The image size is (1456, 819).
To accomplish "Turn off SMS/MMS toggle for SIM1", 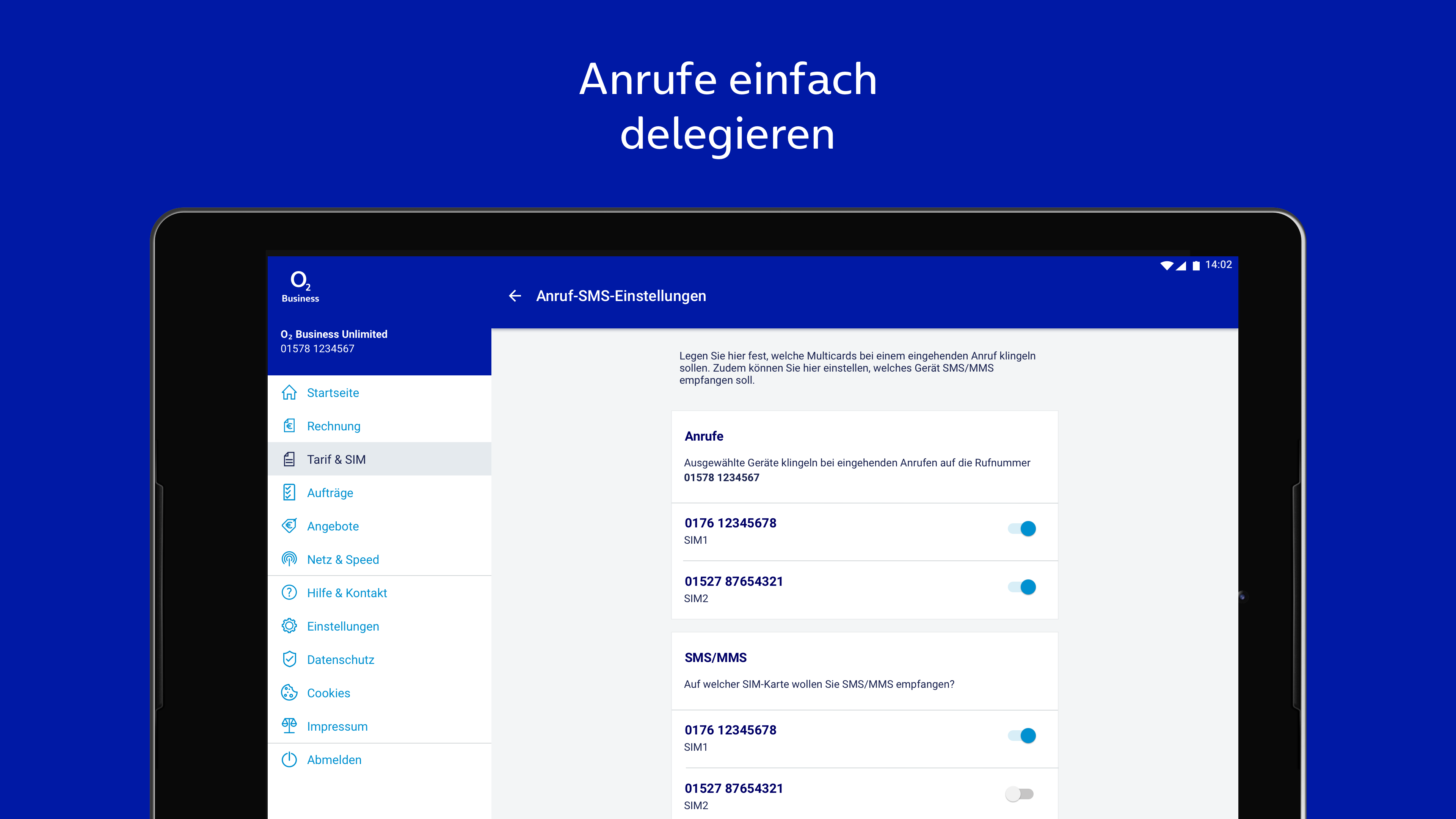I will point(1021,735).
